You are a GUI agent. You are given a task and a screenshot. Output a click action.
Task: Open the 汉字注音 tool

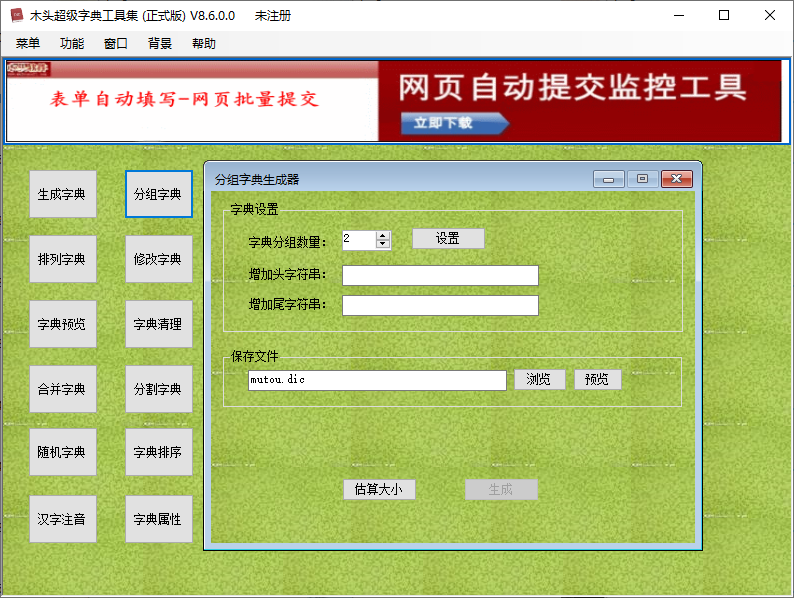pos(63,519)
